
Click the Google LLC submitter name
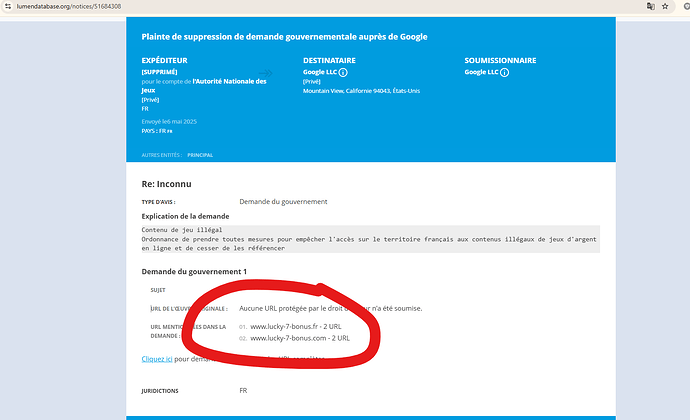(x=481, y=72)
